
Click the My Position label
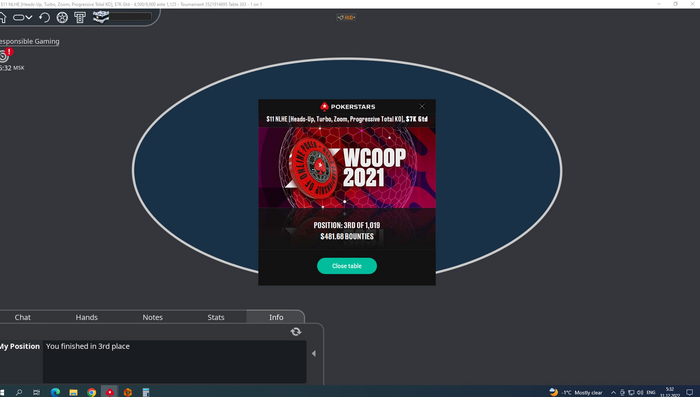[x=20, y=346]
